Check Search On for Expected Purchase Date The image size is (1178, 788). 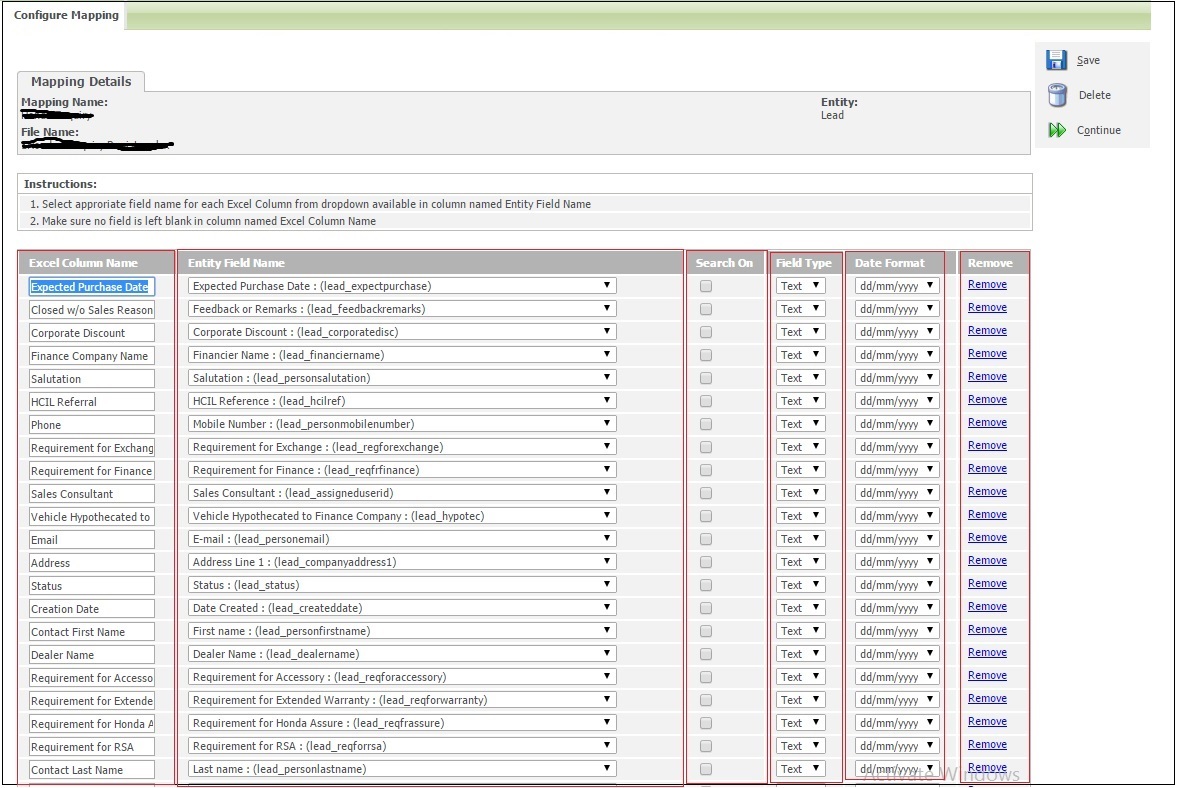click(705, 286)
